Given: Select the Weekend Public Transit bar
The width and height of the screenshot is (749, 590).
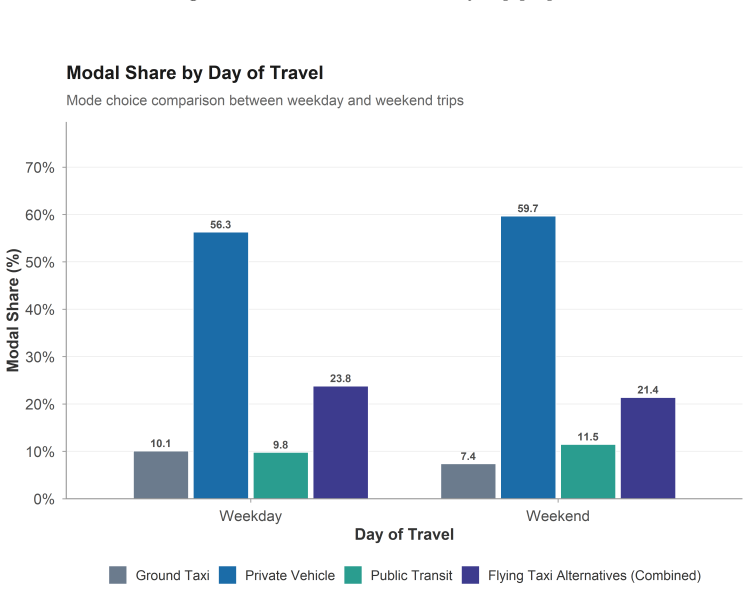Looking at the screenshot, I should [x=588, y=472].
